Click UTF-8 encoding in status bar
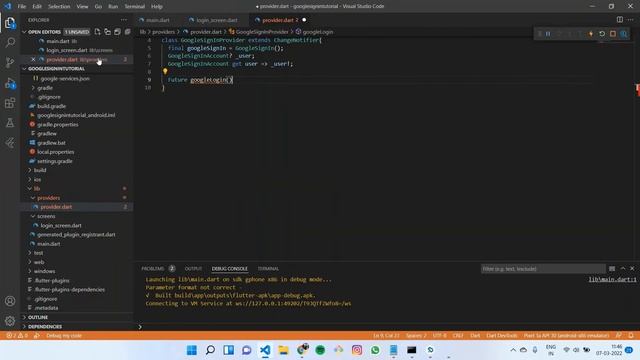This screenshot has height=360, width=640. pos(440,336)
